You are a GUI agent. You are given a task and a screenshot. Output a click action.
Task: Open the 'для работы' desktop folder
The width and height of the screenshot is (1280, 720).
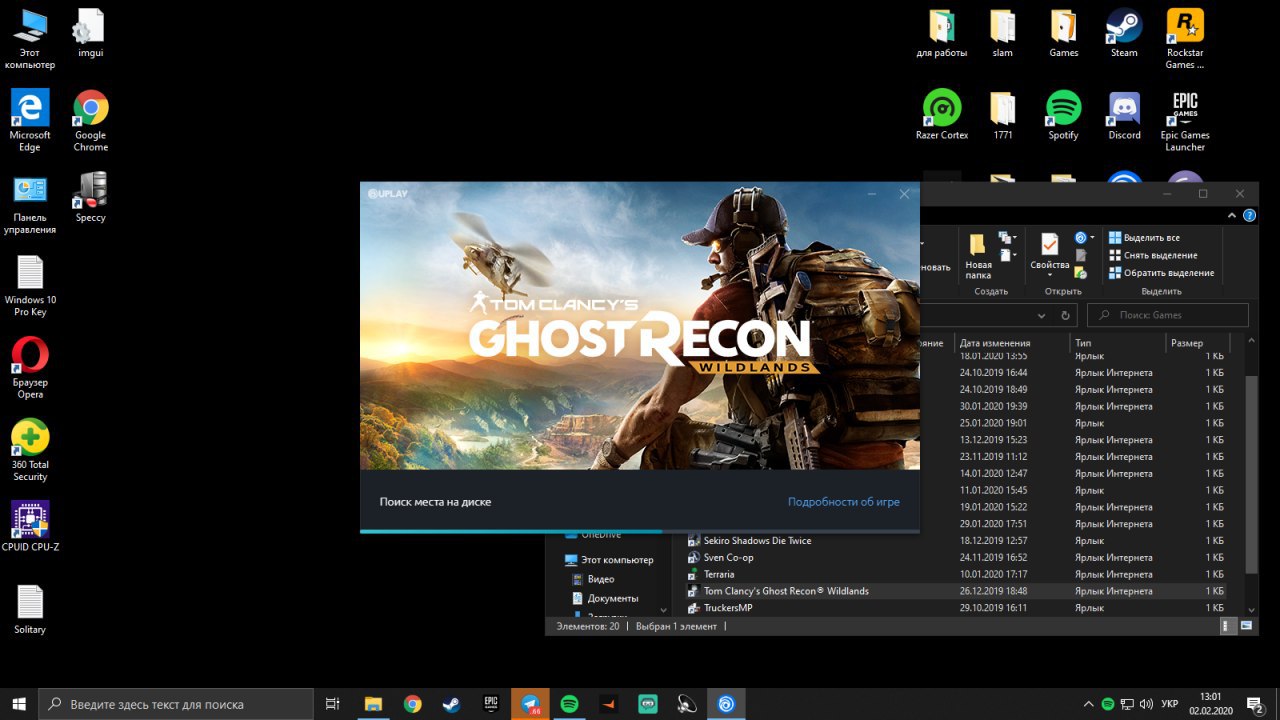[x=941, y=33]
